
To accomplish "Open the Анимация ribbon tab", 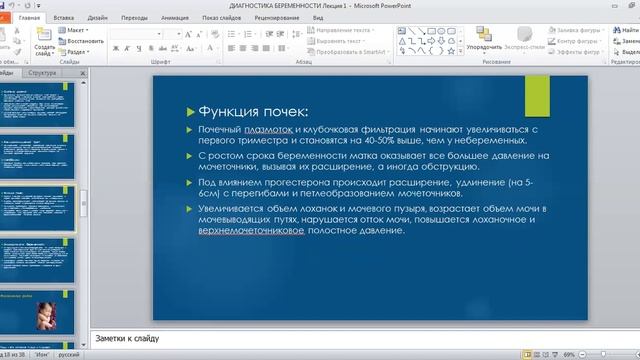I will [175, 18].
